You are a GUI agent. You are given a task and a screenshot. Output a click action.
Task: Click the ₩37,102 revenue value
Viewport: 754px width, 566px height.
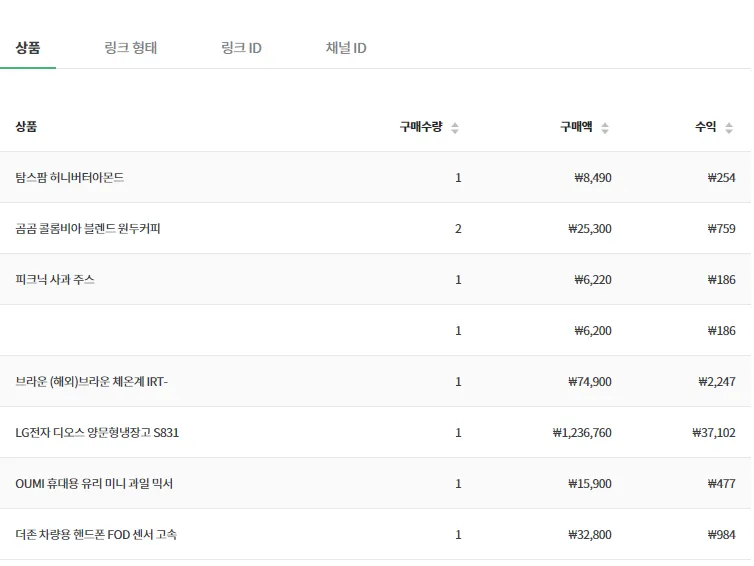(x=713, y=433)
